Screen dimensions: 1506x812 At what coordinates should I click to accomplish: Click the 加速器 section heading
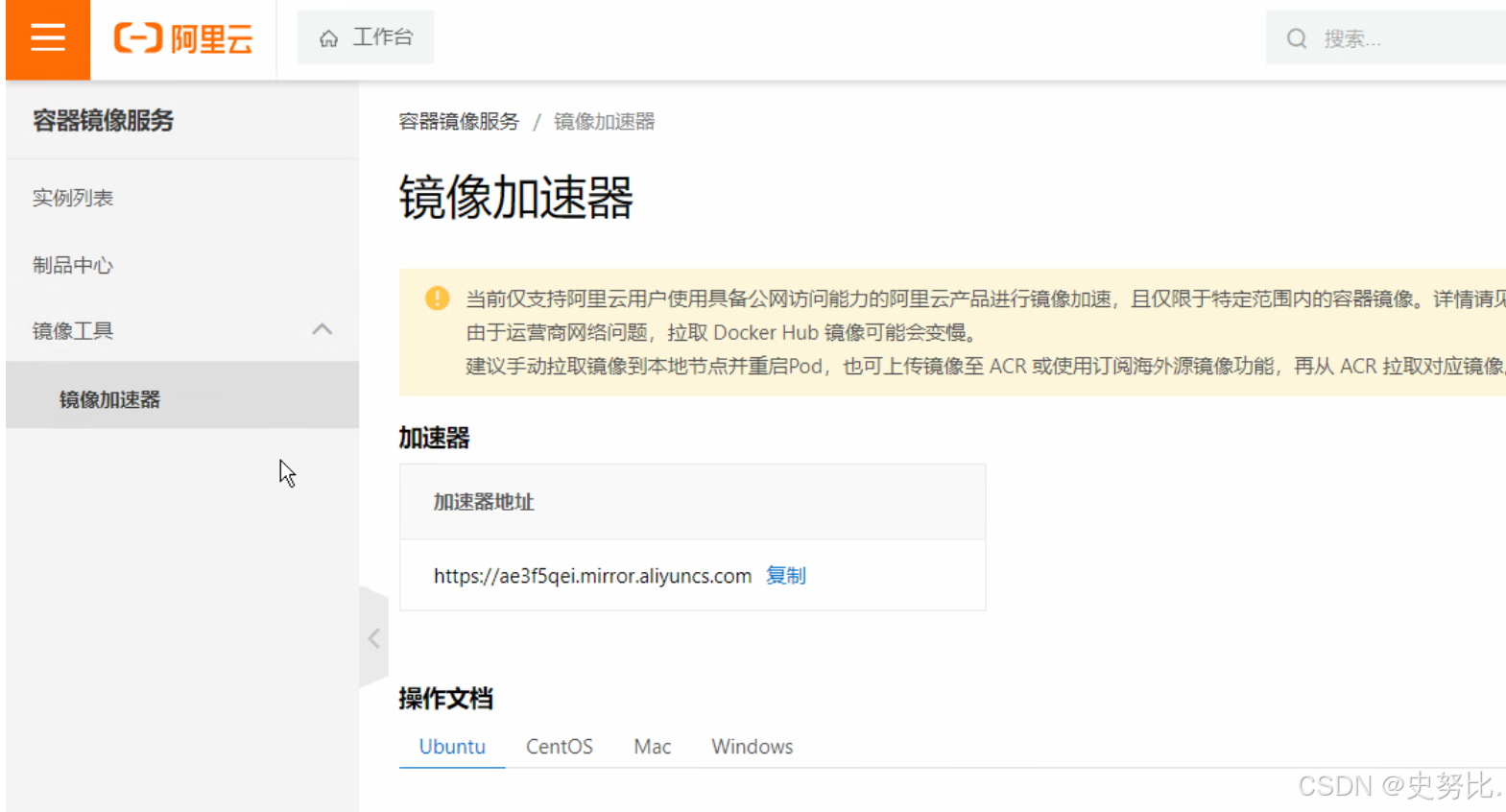tap(435, 439)
